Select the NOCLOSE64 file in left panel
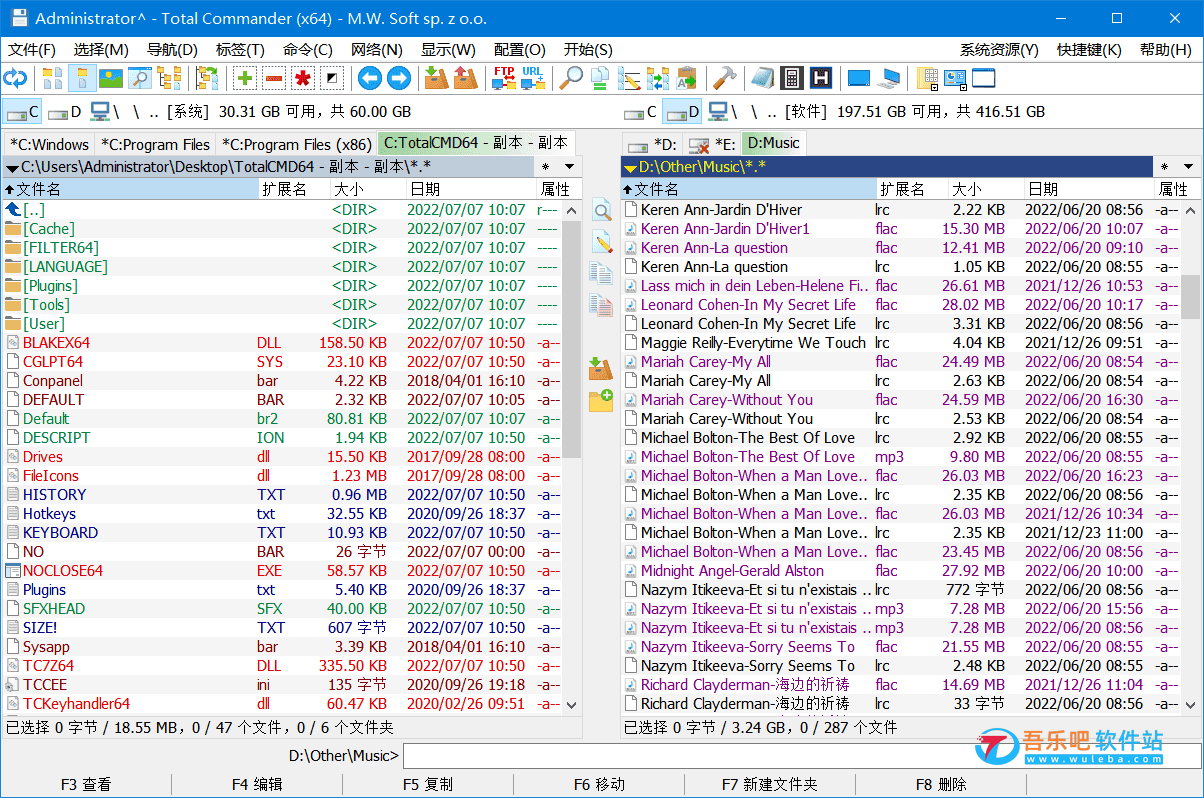The width and height of the screenshot is (1204, 798). click(282, 571)
